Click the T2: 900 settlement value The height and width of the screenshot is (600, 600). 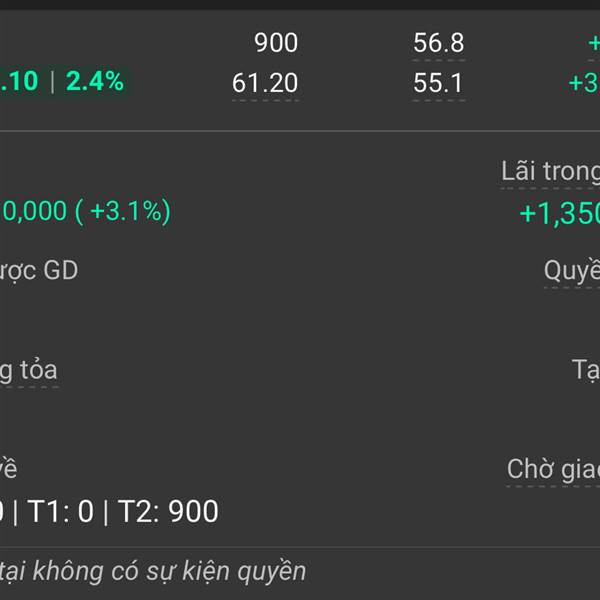pyautogui.click(x=168, y=511)
